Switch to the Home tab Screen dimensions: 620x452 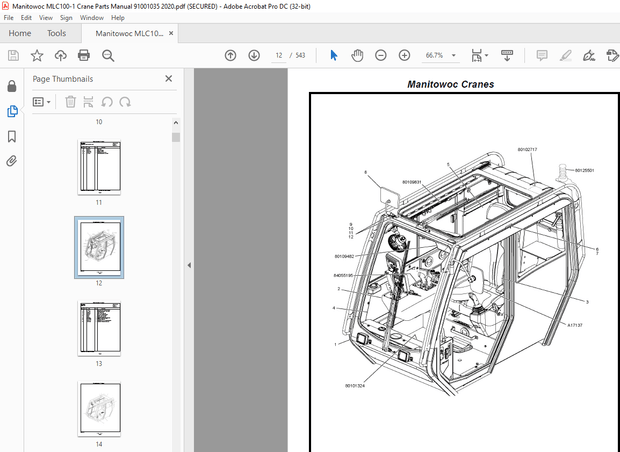tap(20, 33)
